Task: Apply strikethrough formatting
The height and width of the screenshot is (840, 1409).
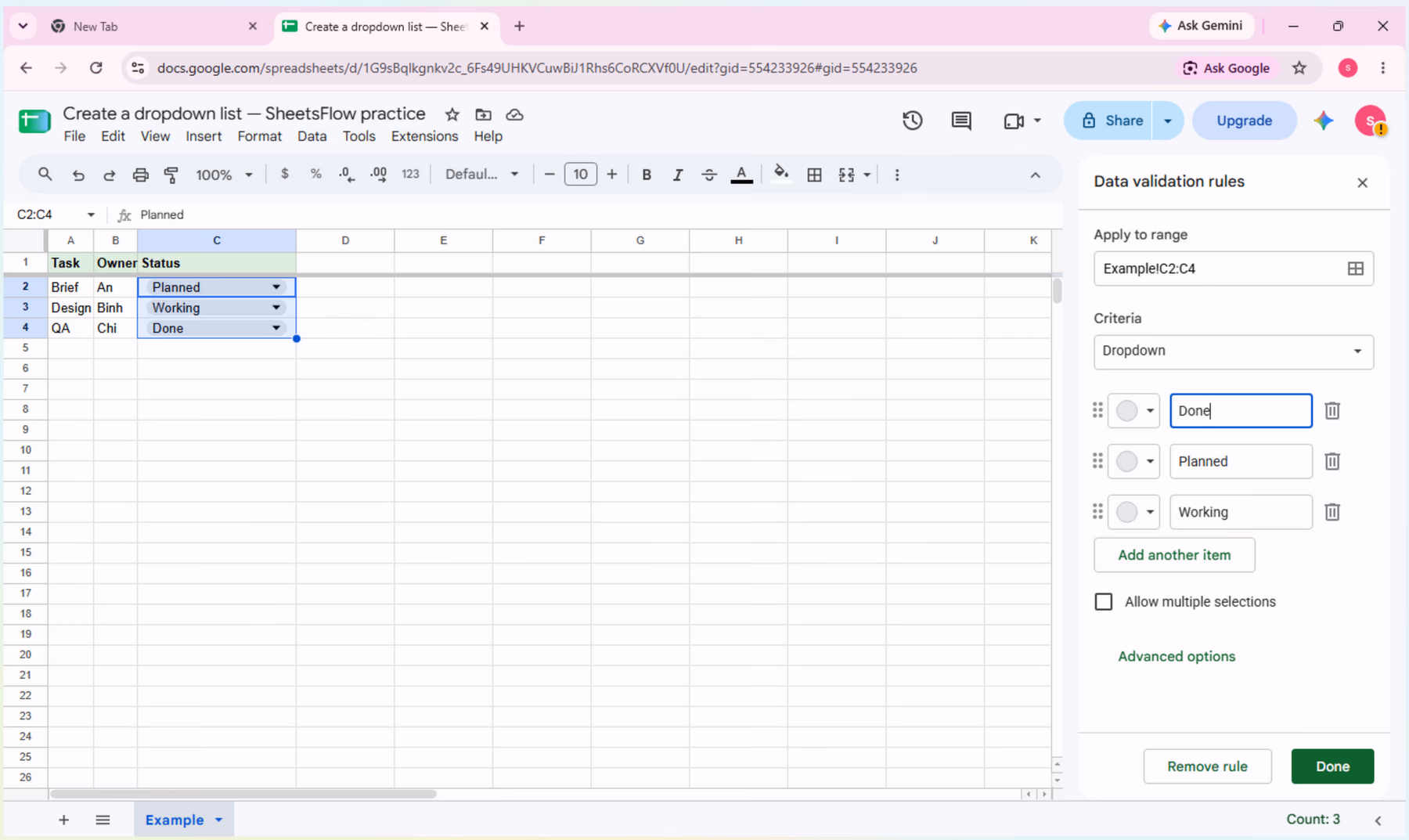Action: [x=709, y=175]
